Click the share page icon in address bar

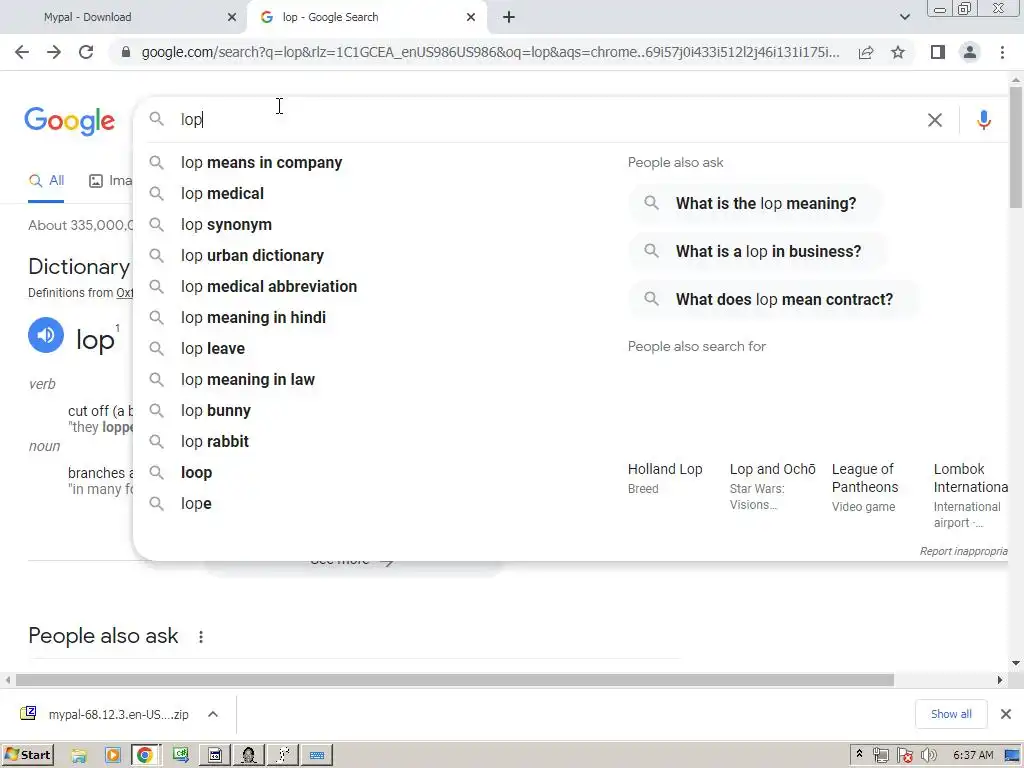coord(866,52)
